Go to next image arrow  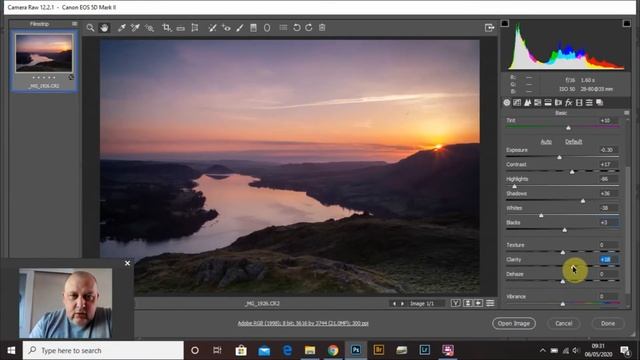(x=402, y=304)
